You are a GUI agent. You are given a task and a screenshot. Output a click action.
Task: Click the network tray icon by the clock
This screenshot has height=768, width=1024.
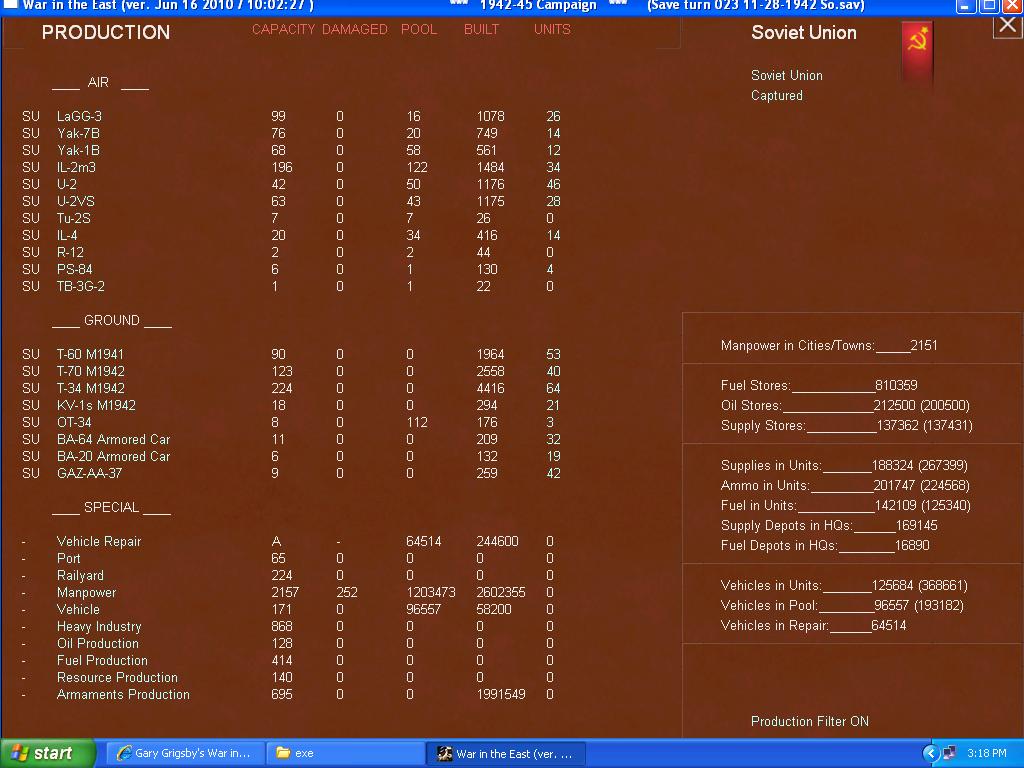[x=949, y=753]
